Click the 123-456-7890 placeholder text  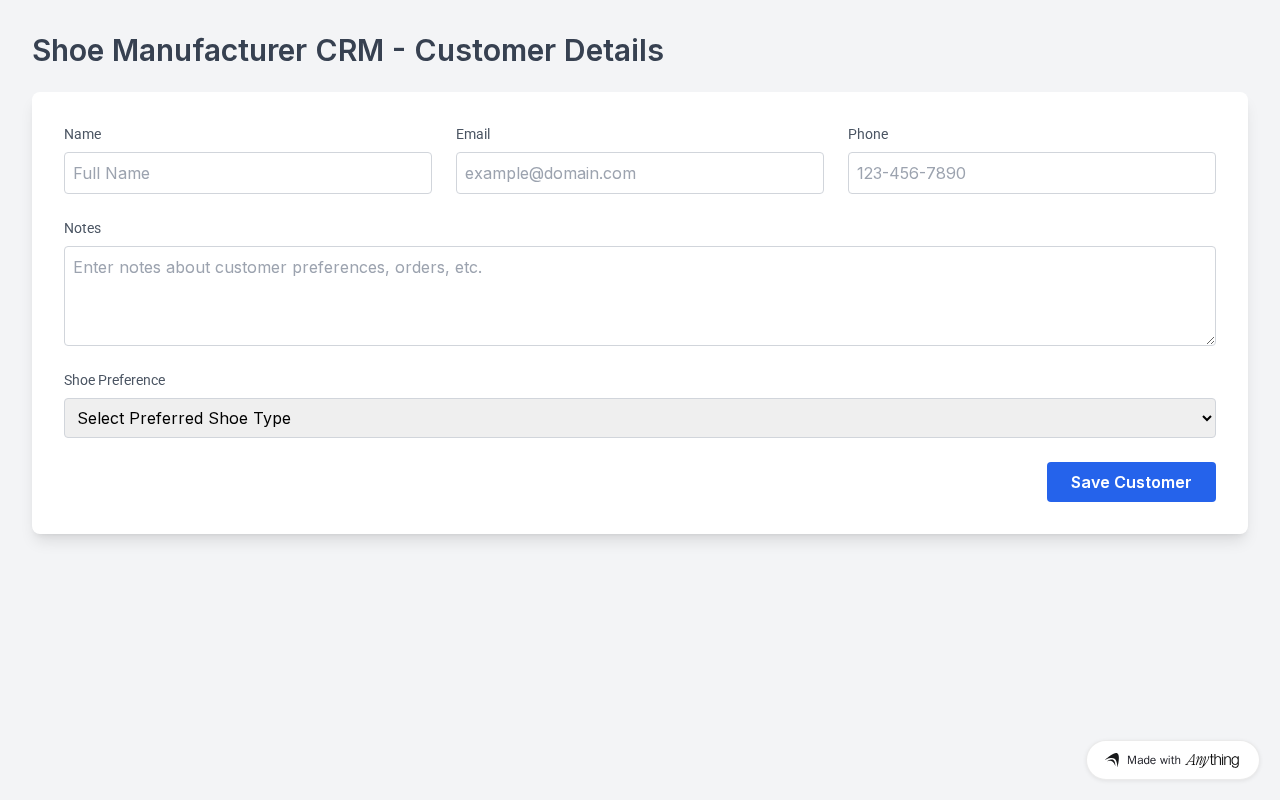pos(911,173)
